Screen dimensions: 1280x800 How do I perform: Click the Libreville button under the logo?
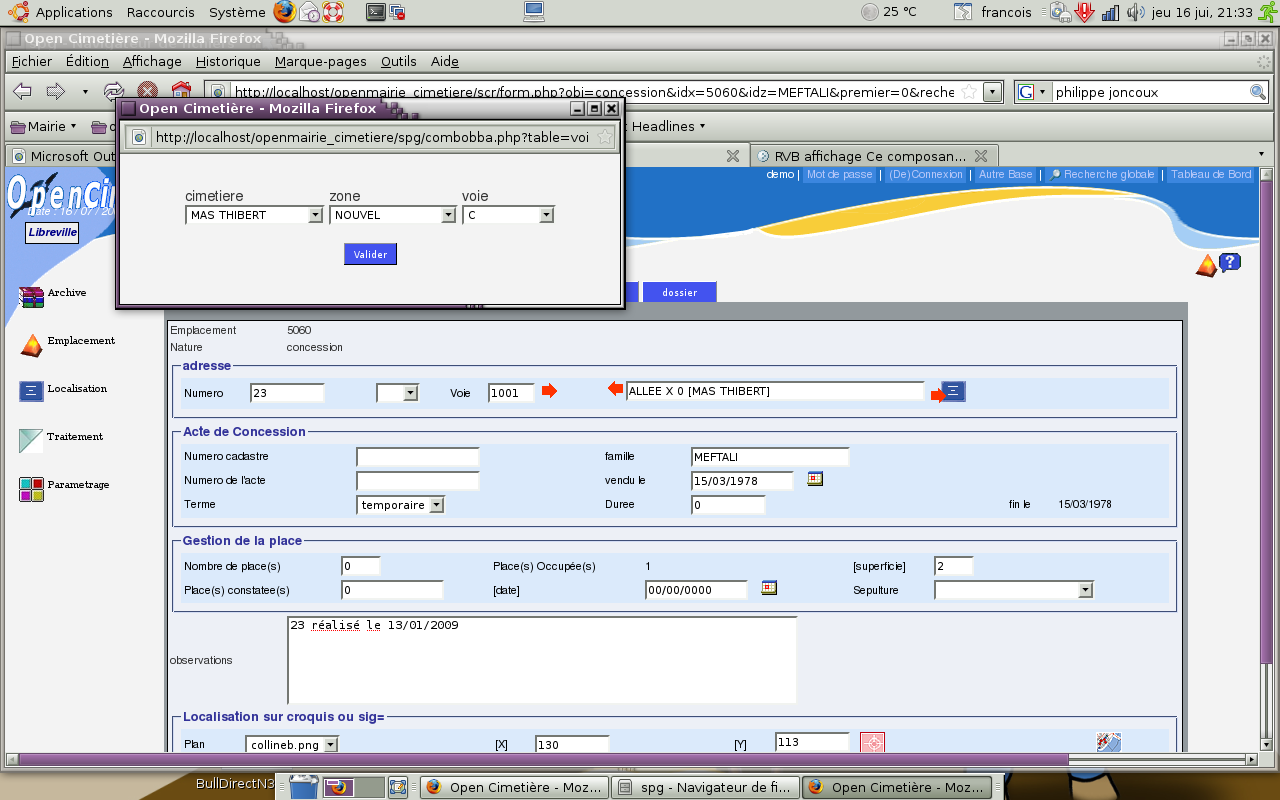[x=52, y=232]
